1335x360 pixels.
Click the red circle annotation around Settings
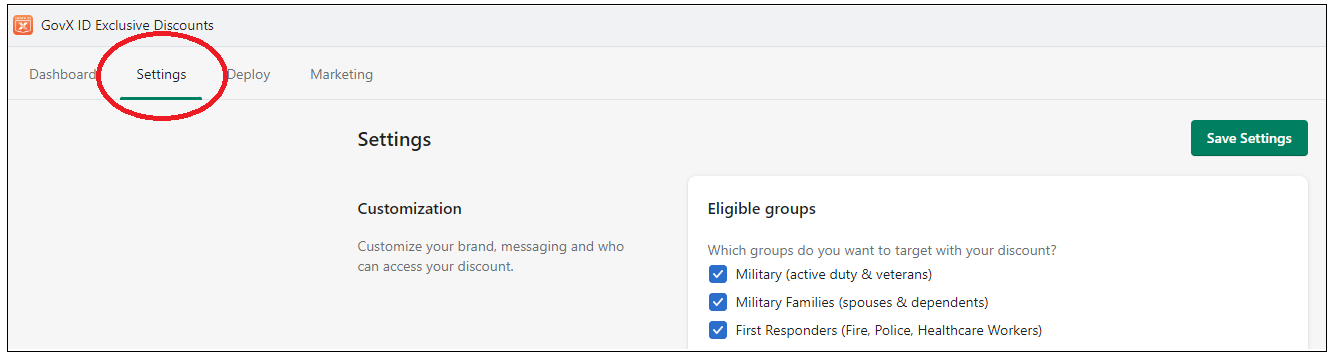(x=162, y=75)
